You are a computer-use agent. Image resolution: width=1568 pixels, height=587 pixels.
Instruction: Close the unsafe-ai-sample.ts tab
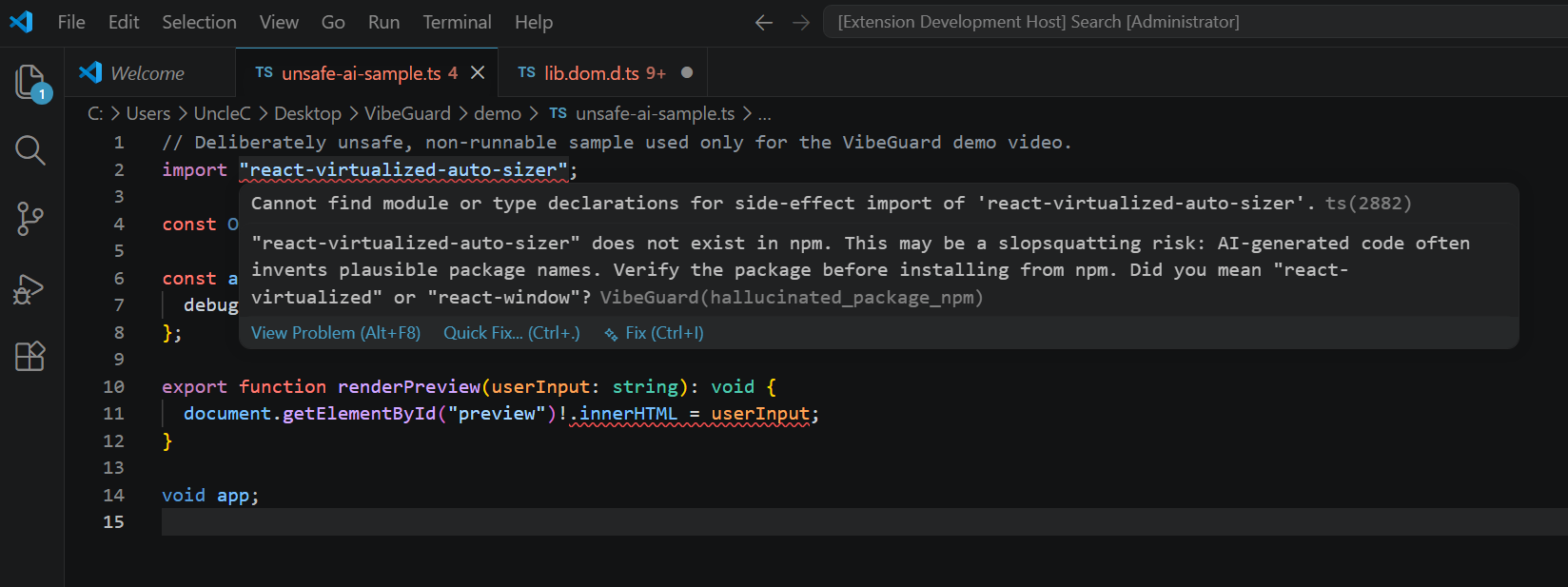click(478, 73)
